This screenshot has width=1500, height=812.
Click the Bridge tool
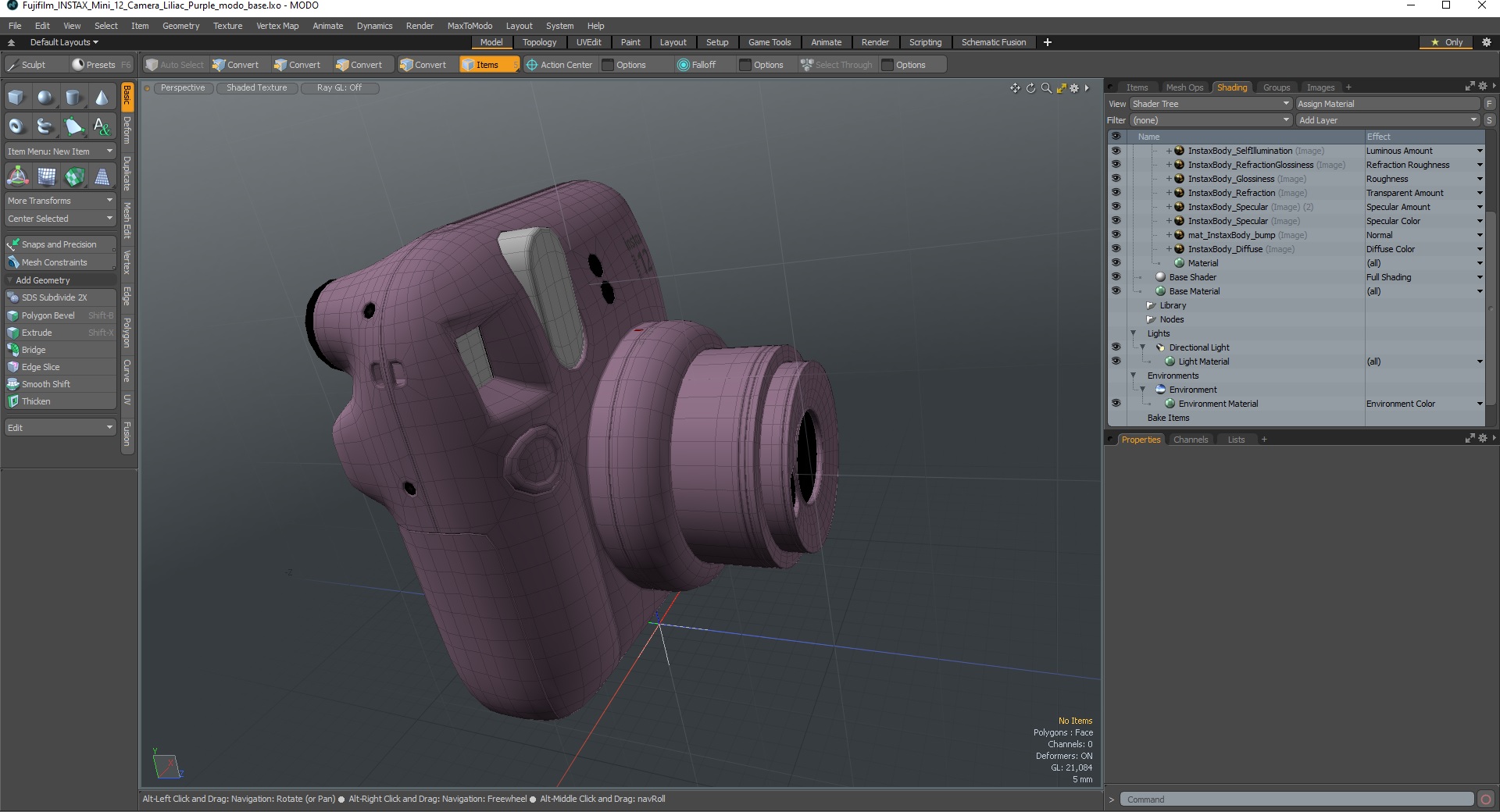point(60,350)
